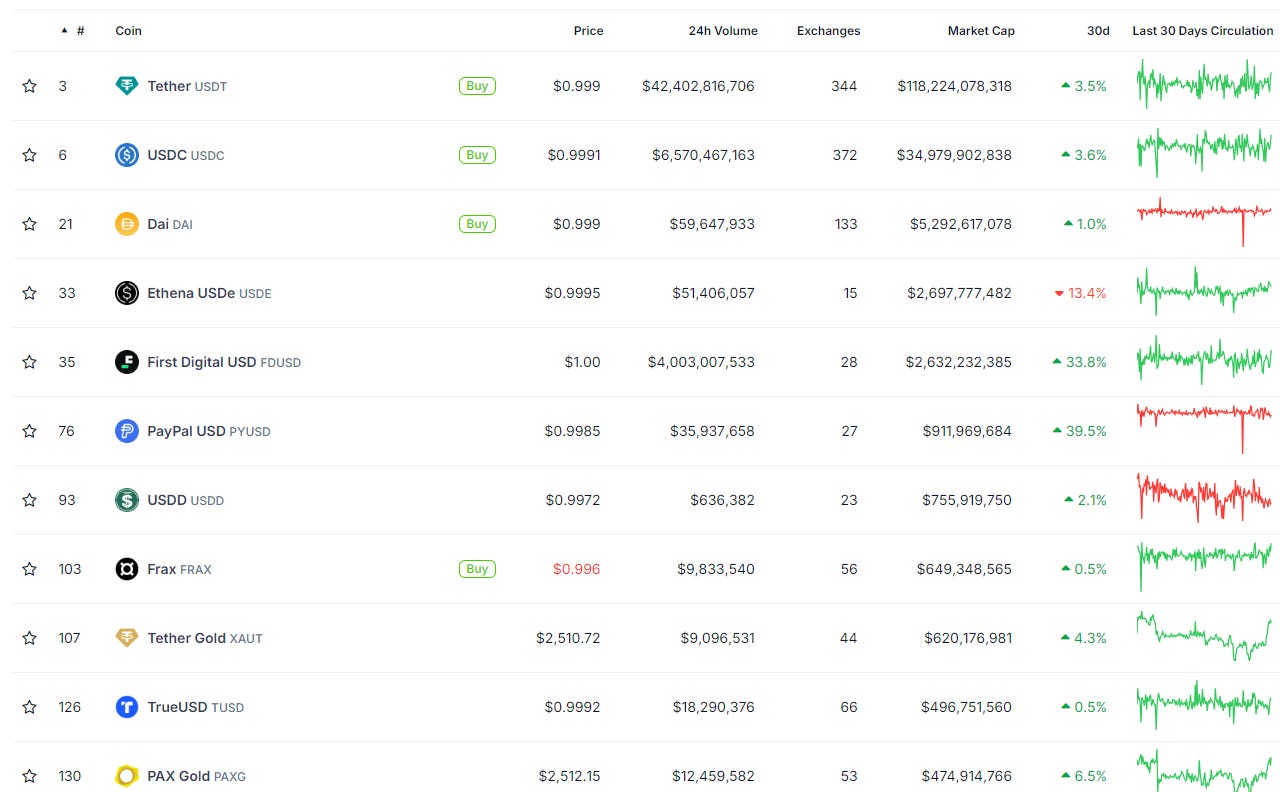Click the USDC coin logo icon
The image size is (1280, 792).
click(x=127, y=155)
